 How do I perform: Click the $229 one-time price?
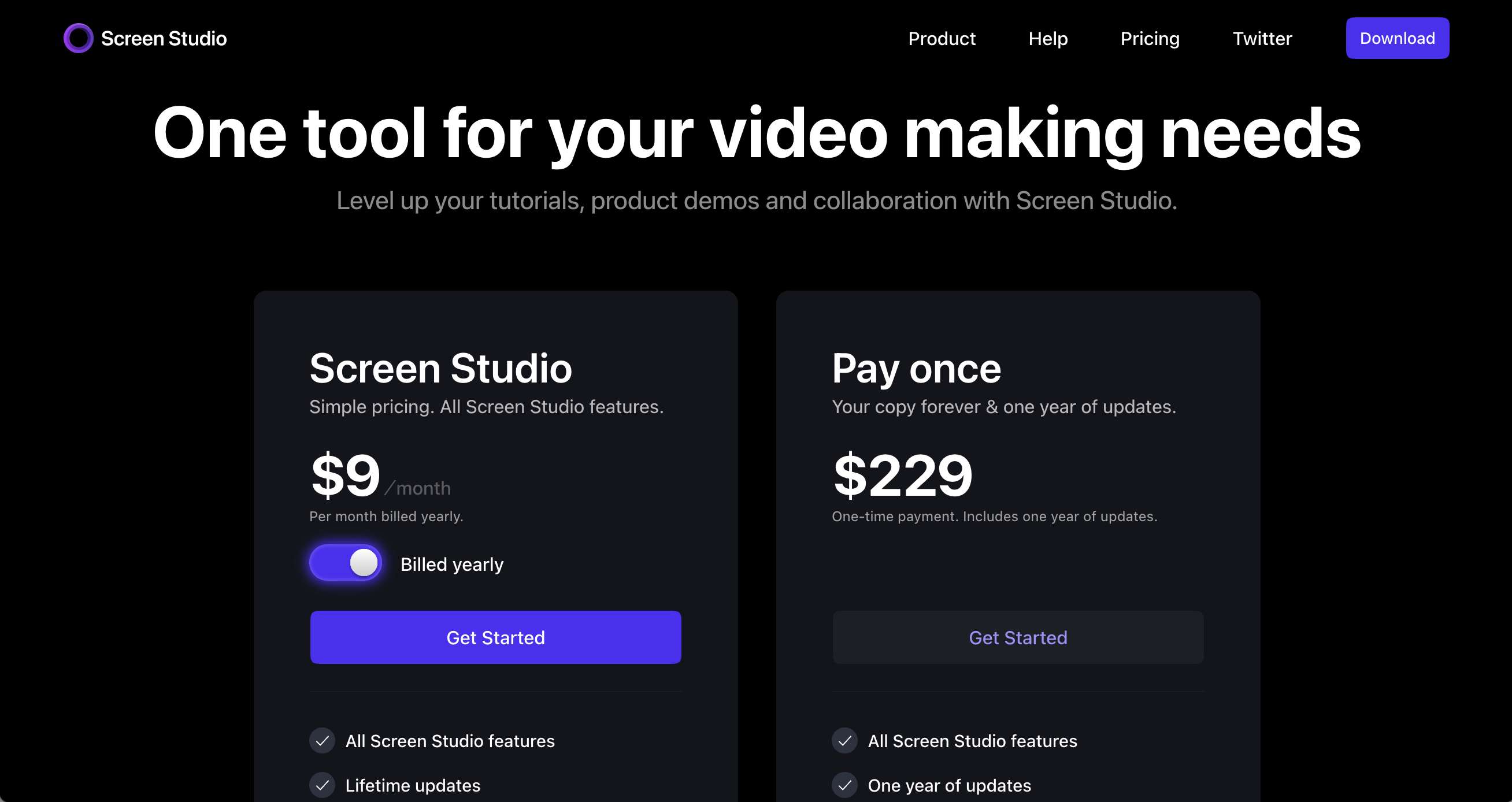pos(903,475)
